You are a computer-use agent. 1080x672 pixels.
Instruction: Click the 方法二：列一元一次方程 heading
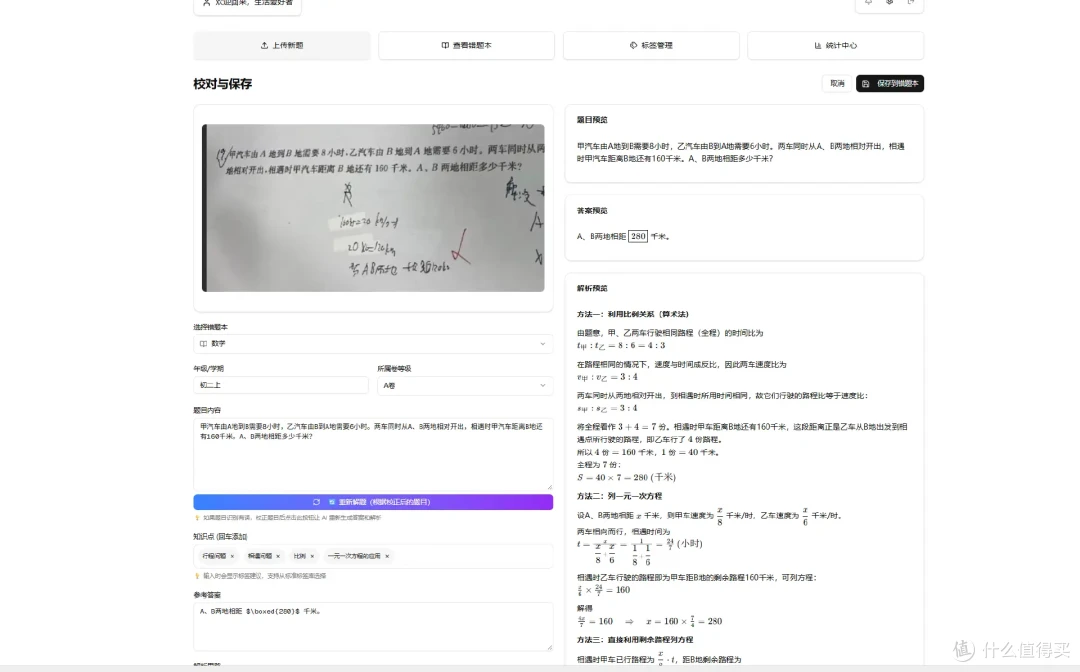tap(619, 496)
